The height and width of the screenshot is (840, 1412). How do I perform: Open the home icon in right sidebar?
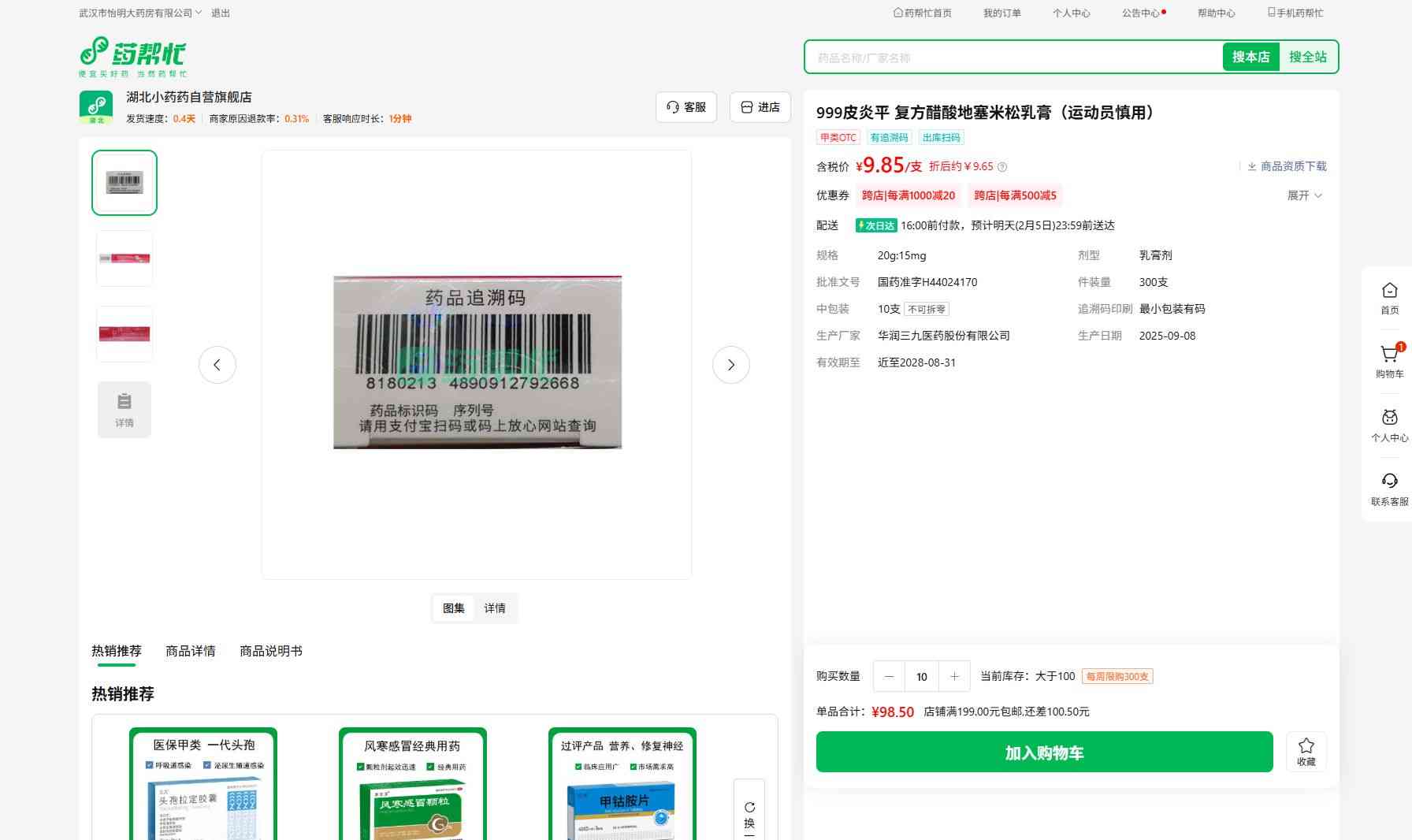click(1389, 291)
